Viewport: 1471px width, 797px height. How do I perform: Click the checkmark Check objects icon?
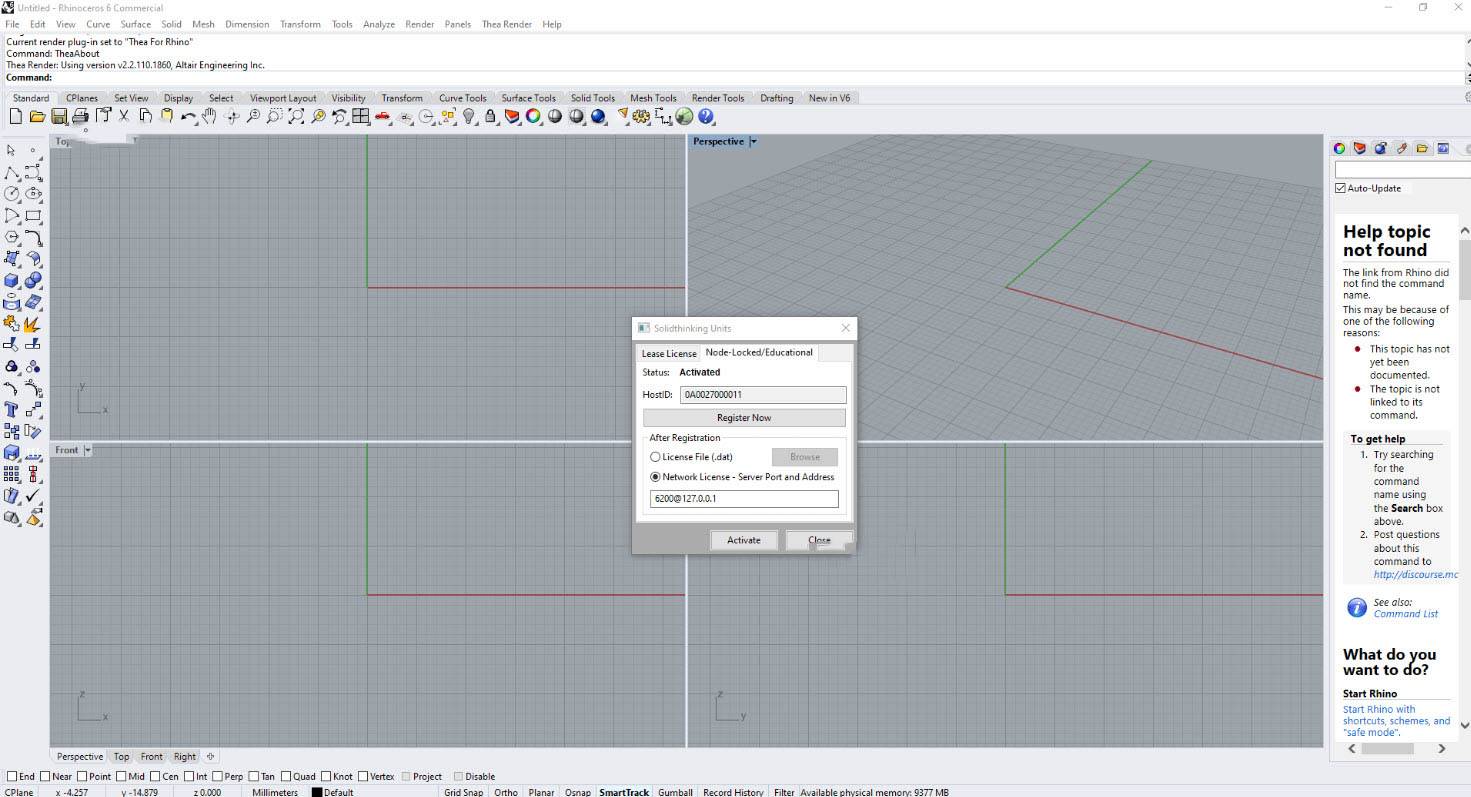[x=33, y=496]
